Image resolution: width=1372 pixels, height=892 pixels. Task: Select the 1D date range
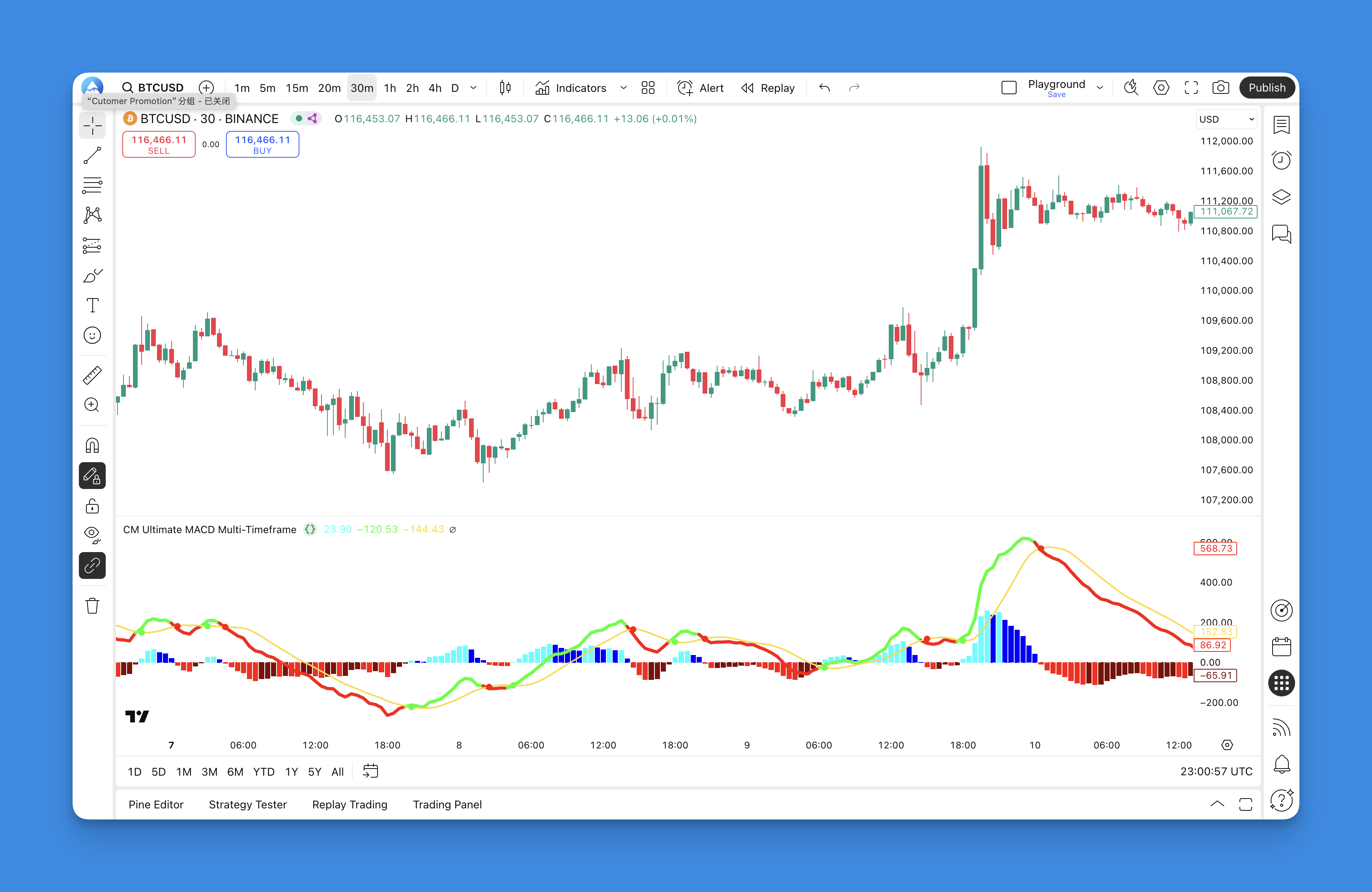pyautogui.click(x=134, y=772)
